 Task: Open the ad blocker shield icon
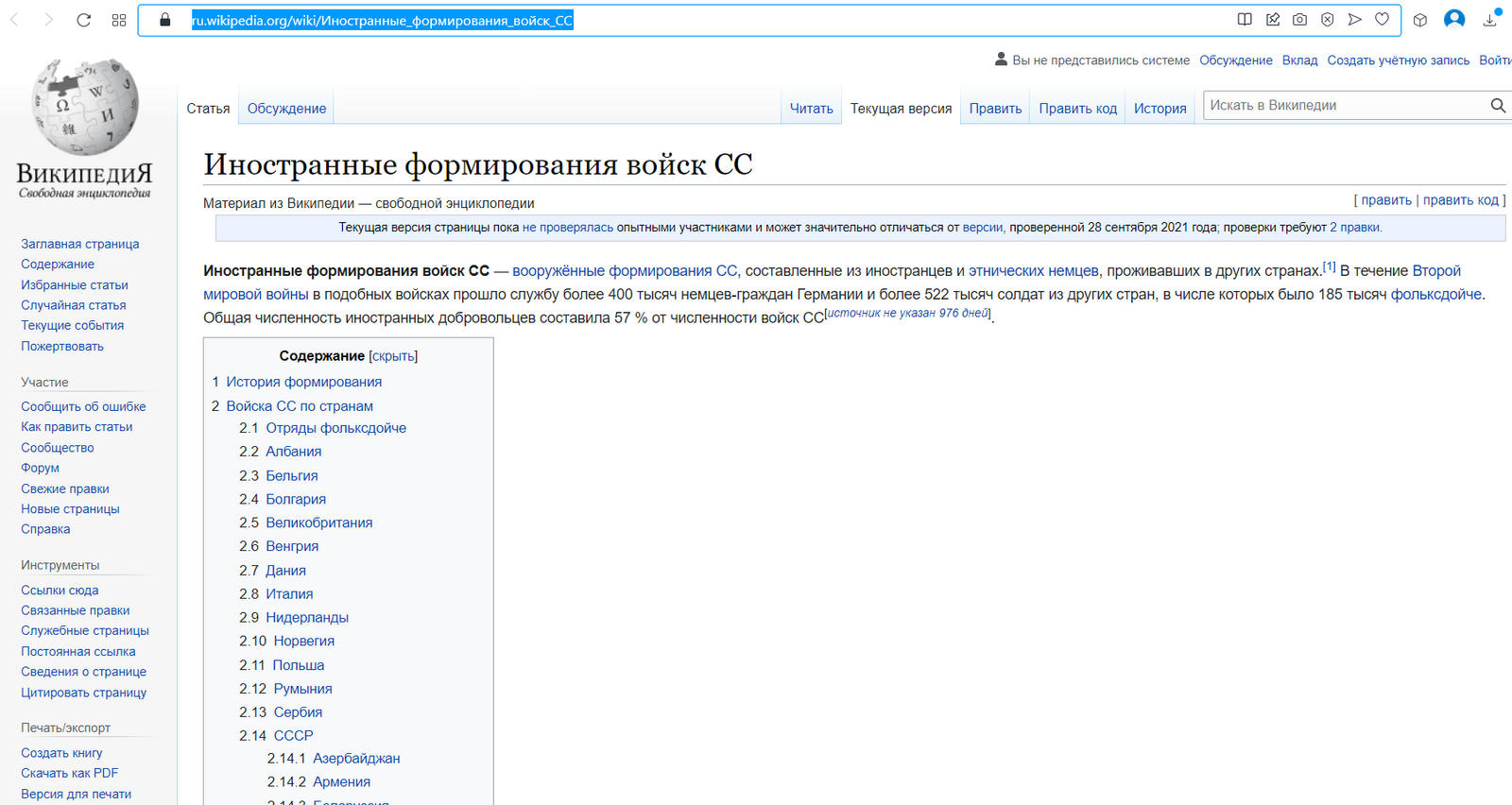1327,20
